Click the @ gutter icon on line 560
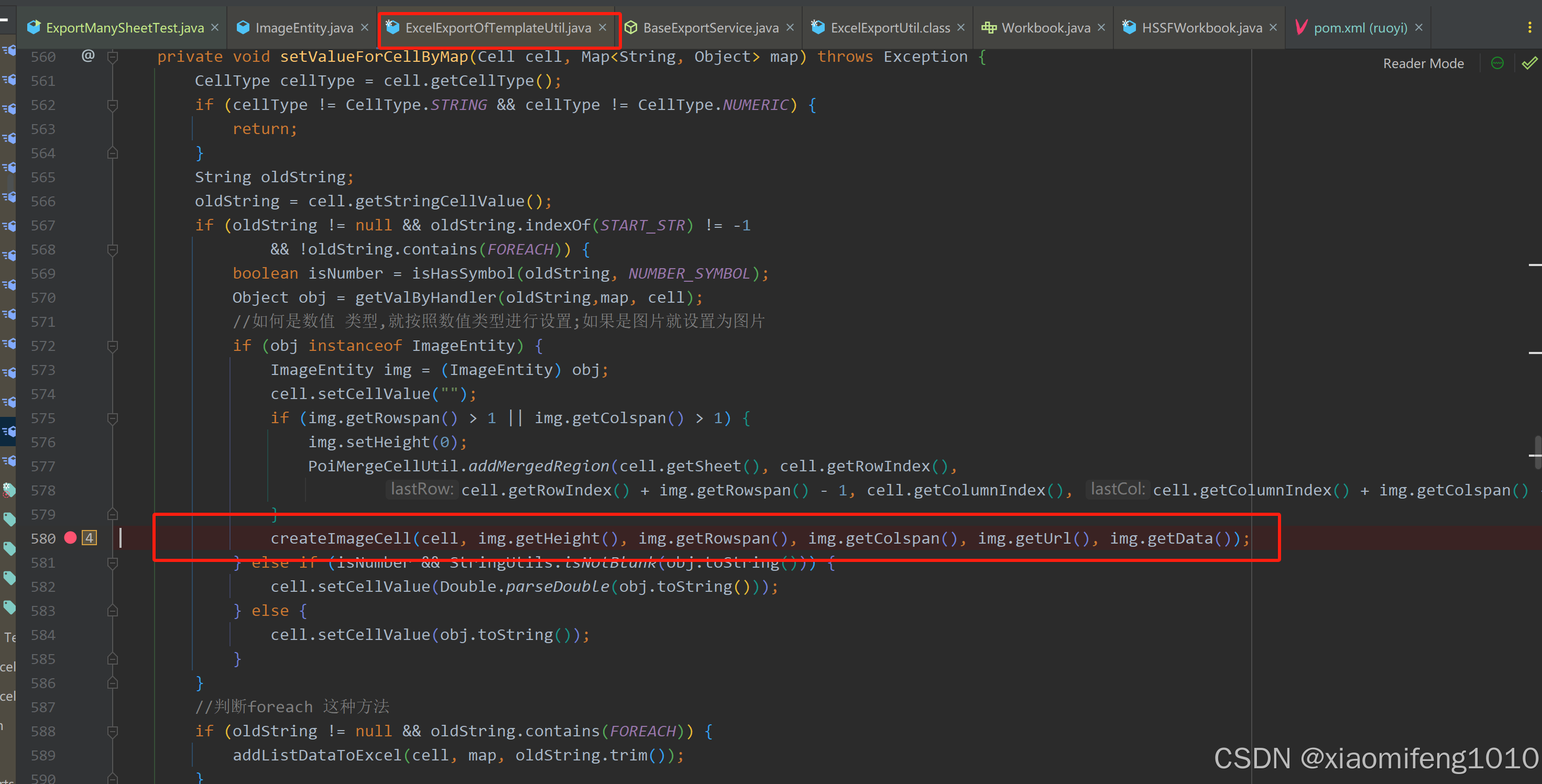This screenshot has height=784, width=1542. pyautogui.click(x=88, y=56)
